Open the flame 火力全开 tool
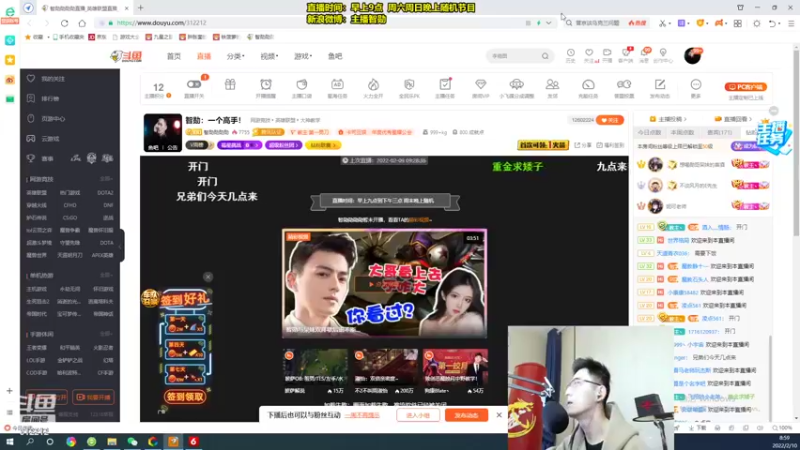This screenshot has height=450, width=800. (373, 88)
